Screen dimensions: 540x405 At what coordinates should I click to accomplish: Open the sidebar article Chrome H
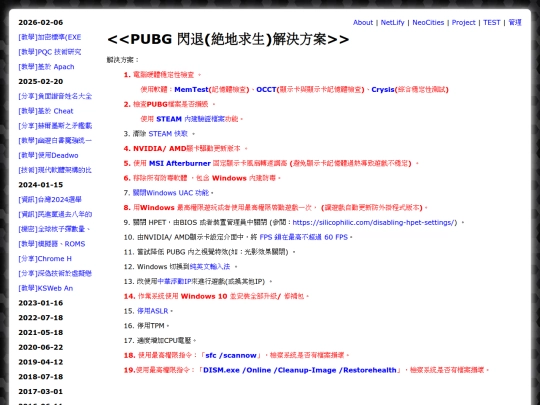(45, 259)
